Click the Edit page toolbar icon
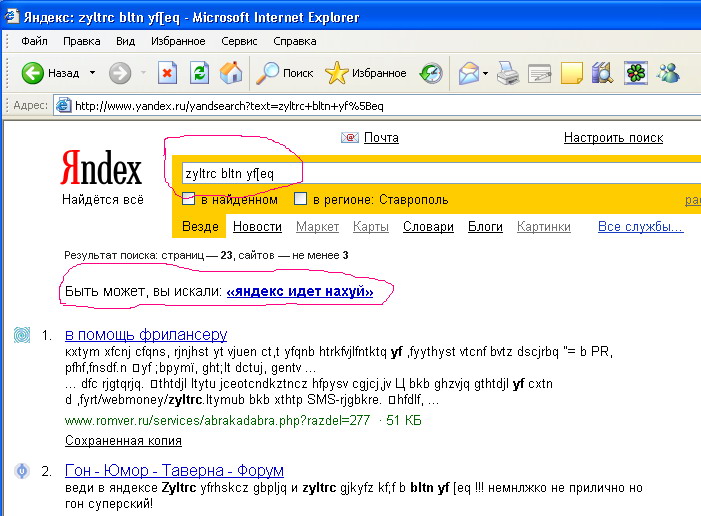 (540, 73)
